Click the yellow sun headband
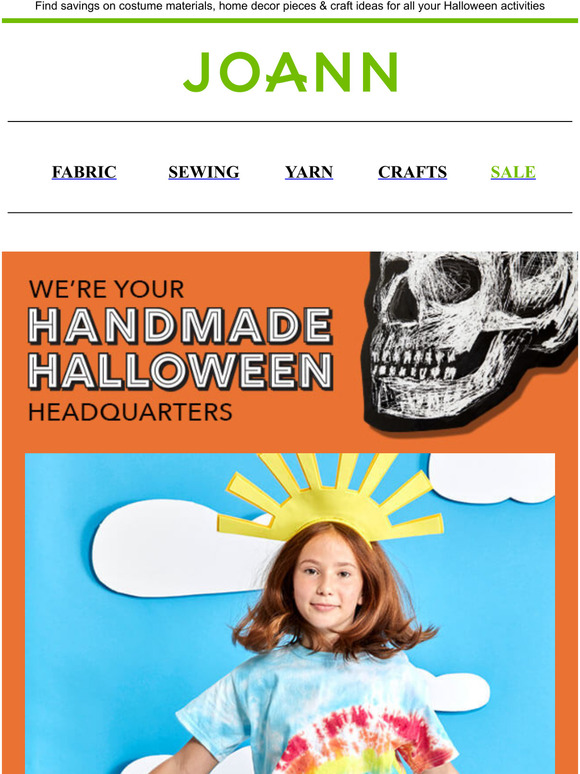 331,499
